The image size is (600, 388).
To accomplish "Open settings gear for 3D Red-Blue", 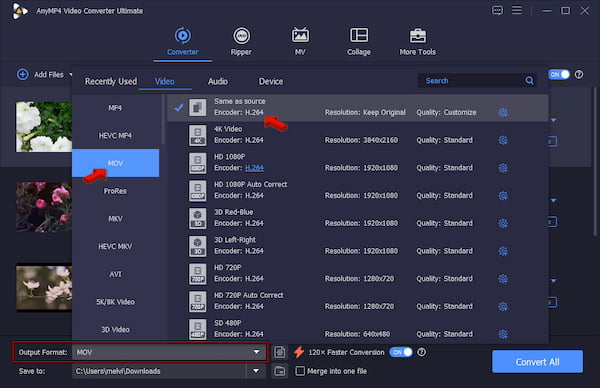I will 503,223.
